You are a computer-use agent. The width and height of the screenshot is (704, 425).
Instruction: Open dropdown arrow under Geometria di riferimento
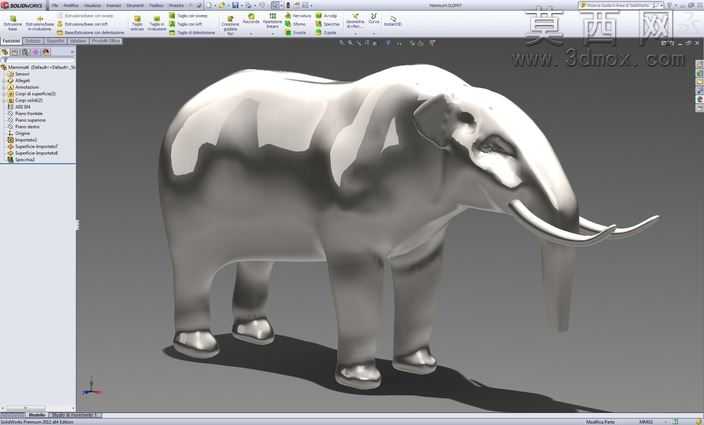pos(355,33)
